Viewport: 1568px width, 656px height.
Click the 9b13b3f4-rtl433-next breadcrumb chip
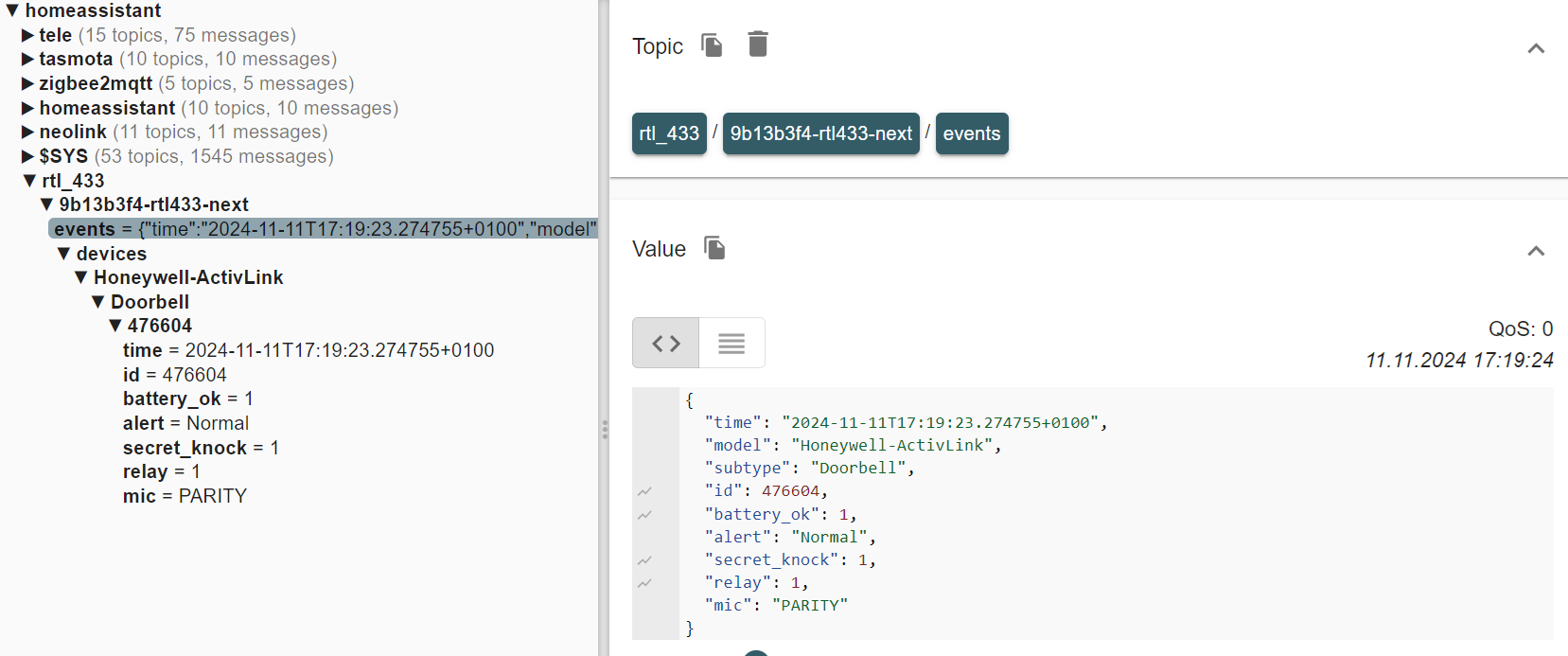(x=820, y=133)
